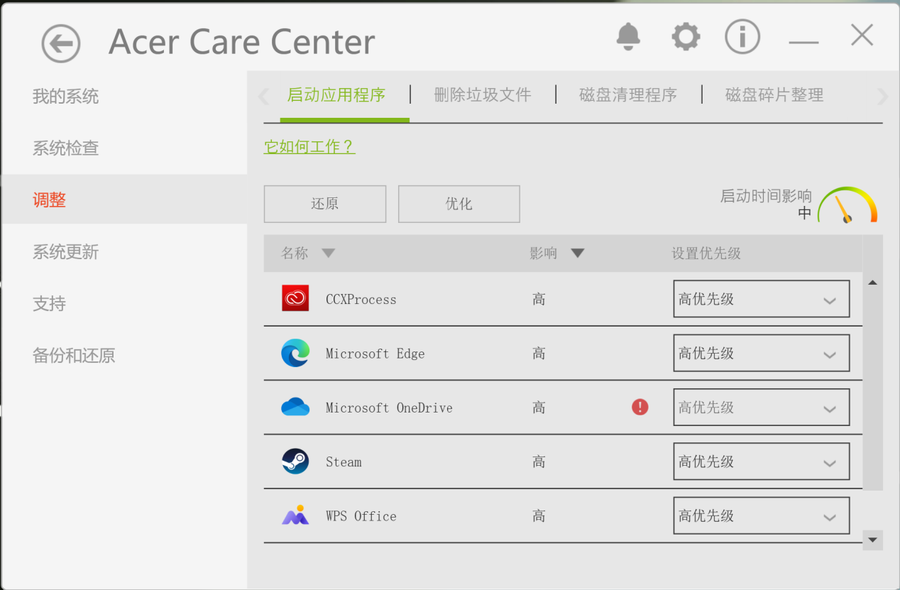Open settings gear icon
The width and height of the screenshot is (900, 590).
click(686, 37)
